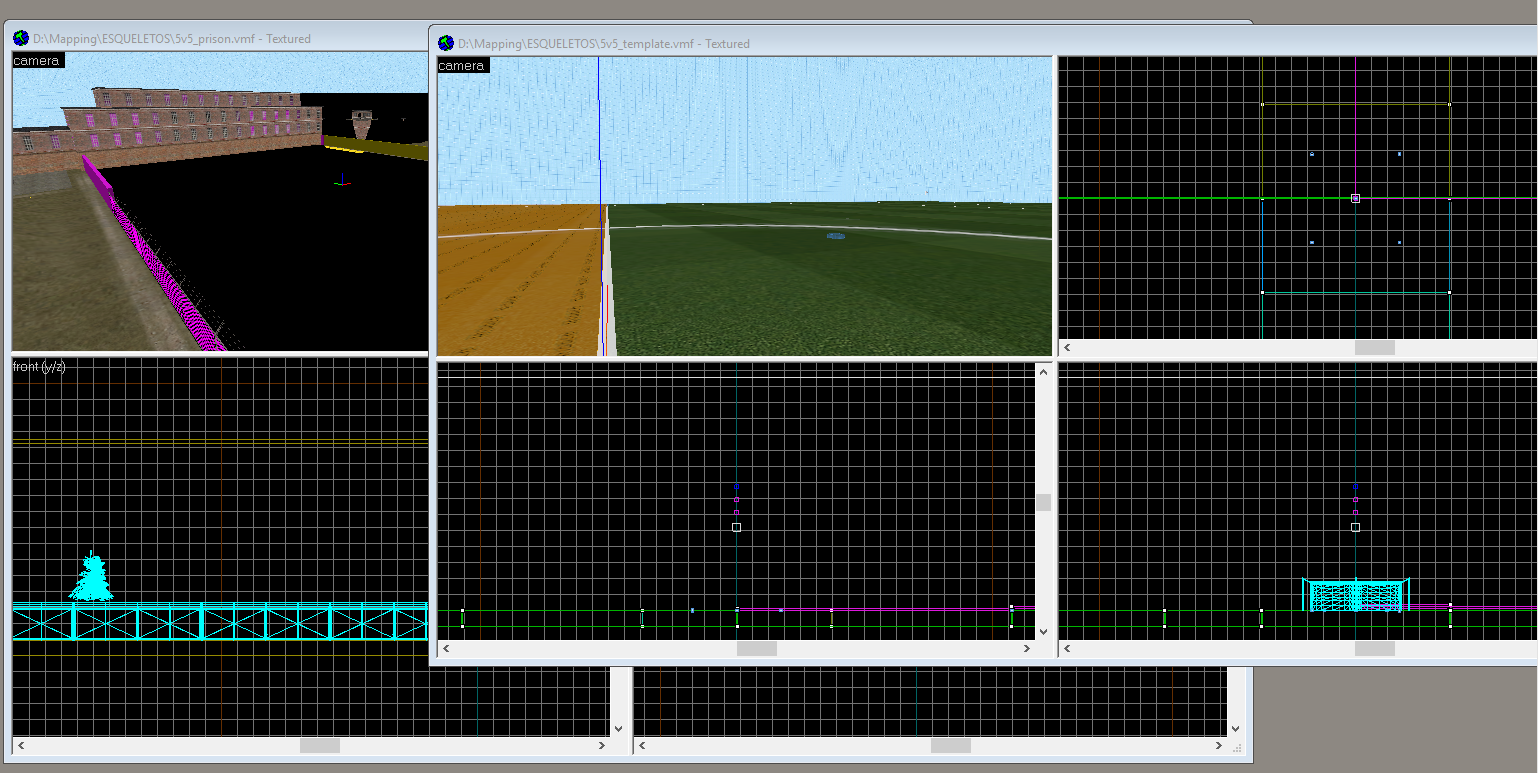Click up scroll arrow of template bottom-left view
The height and width of the screenshot is (773, 1538).
[x=1044, y=372]
